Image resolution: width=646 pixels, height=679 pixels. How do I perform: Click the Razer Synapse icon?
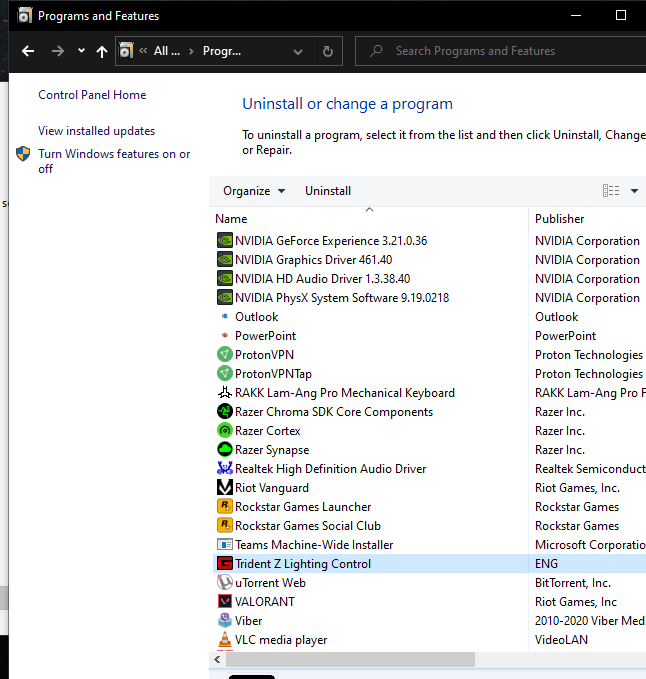click(x=225, y=449)
